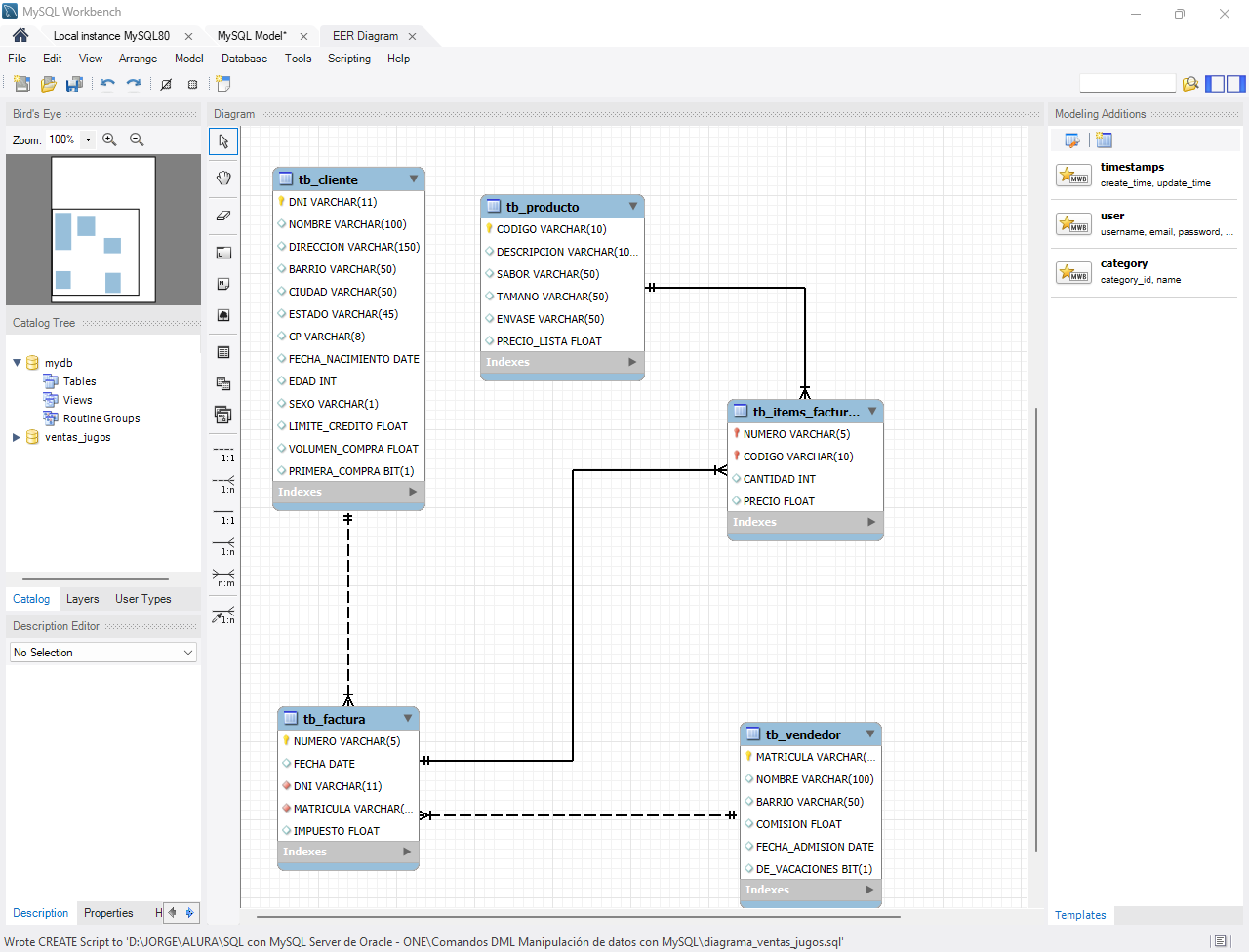The height and width of the screenshot is (952, 1249).
Task: Zoom in the diagram
Action: coord(109,139)
